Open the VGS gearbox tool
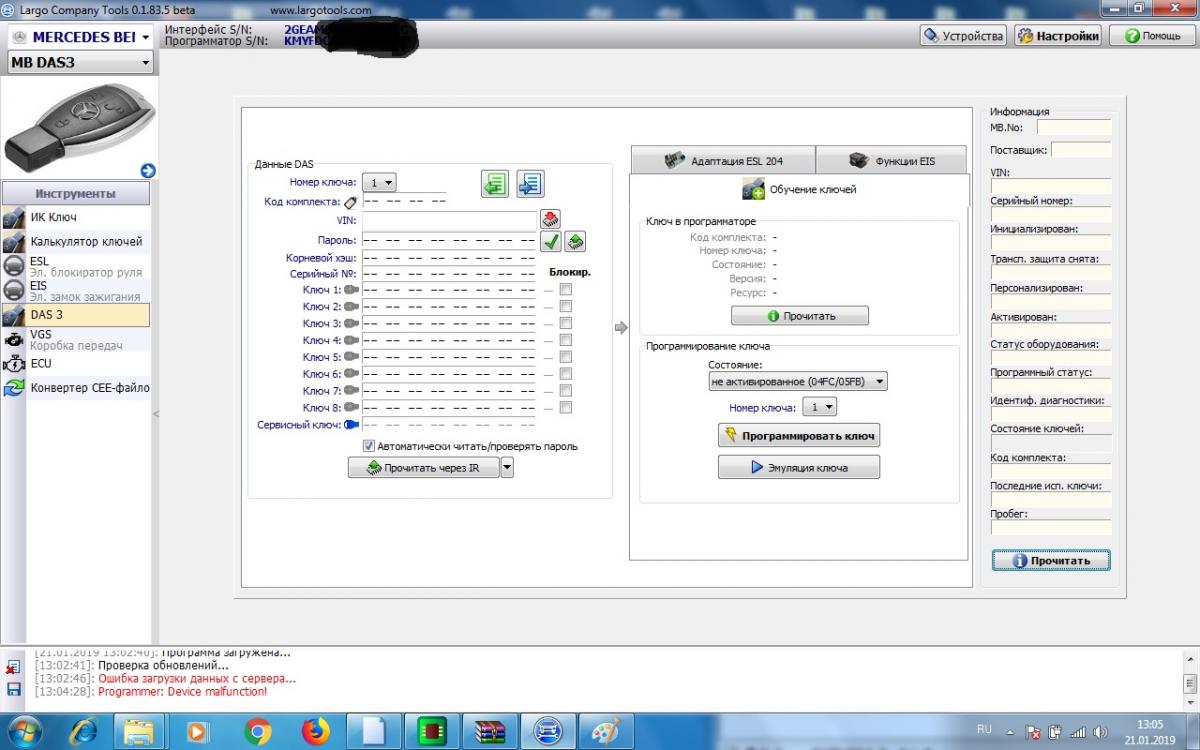 [x=75, y=339]
